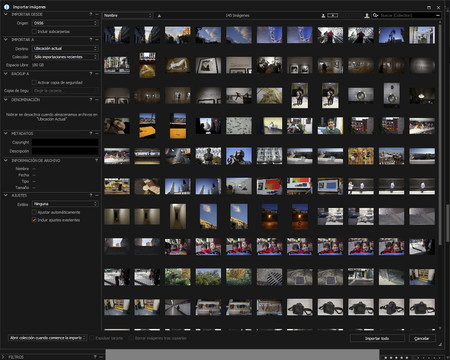Screen dimensions: 450x360
Task: Click the Copyright metadata field
Action: point(65,142)
